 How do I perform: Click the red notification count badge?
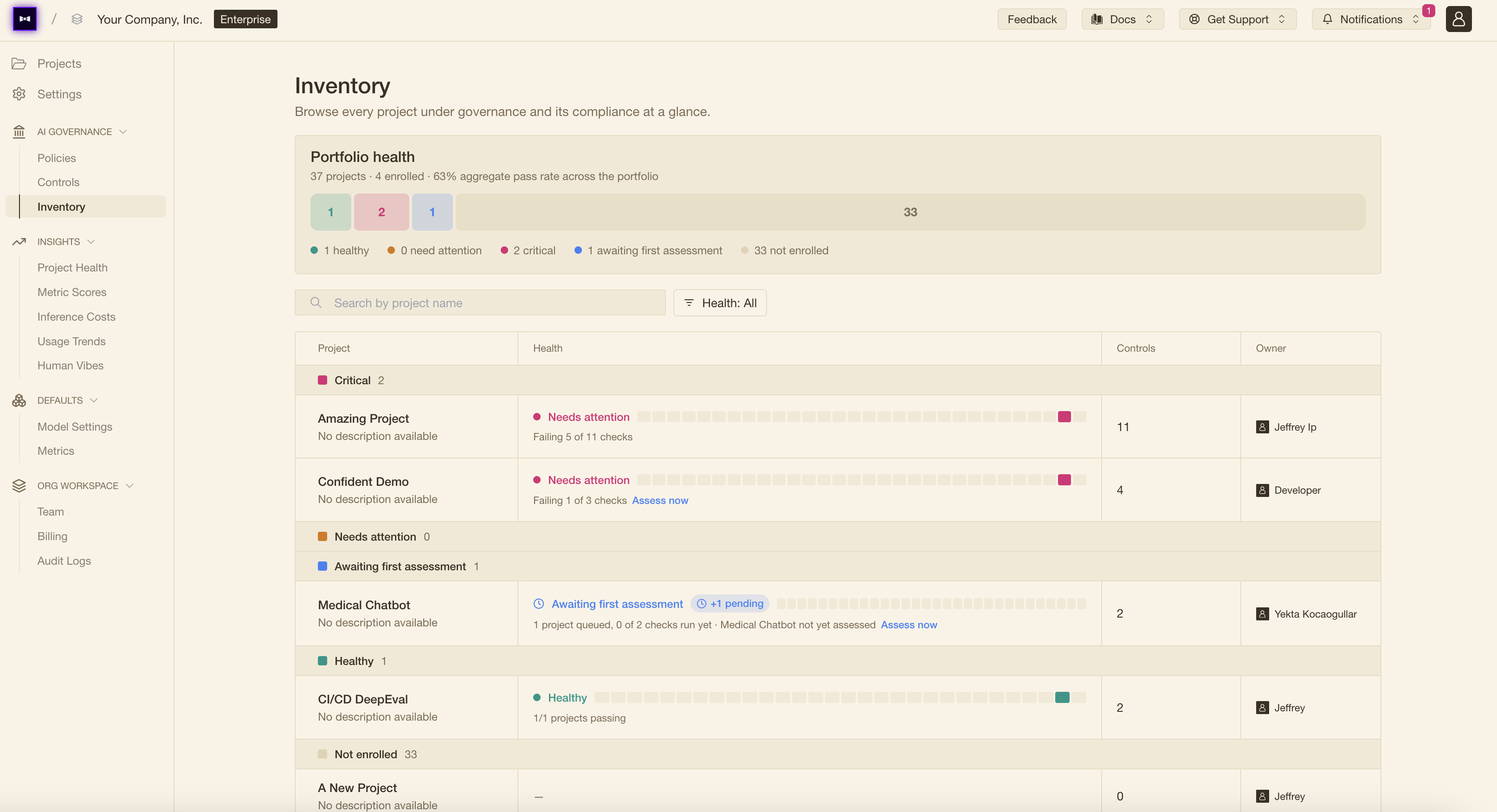tap(1428, 11)
